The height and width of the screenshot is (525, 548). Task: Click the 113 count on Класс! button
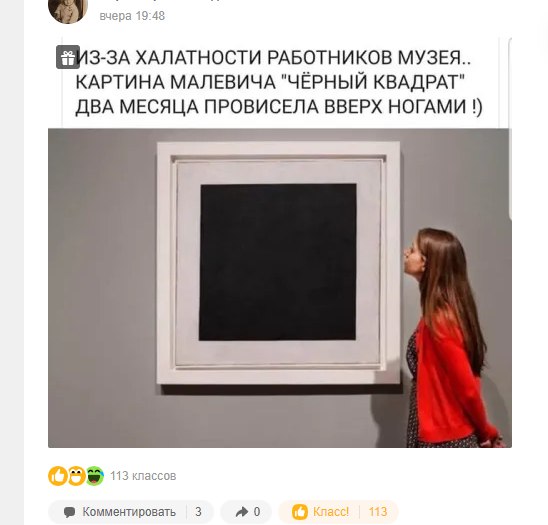click(378, 512)
